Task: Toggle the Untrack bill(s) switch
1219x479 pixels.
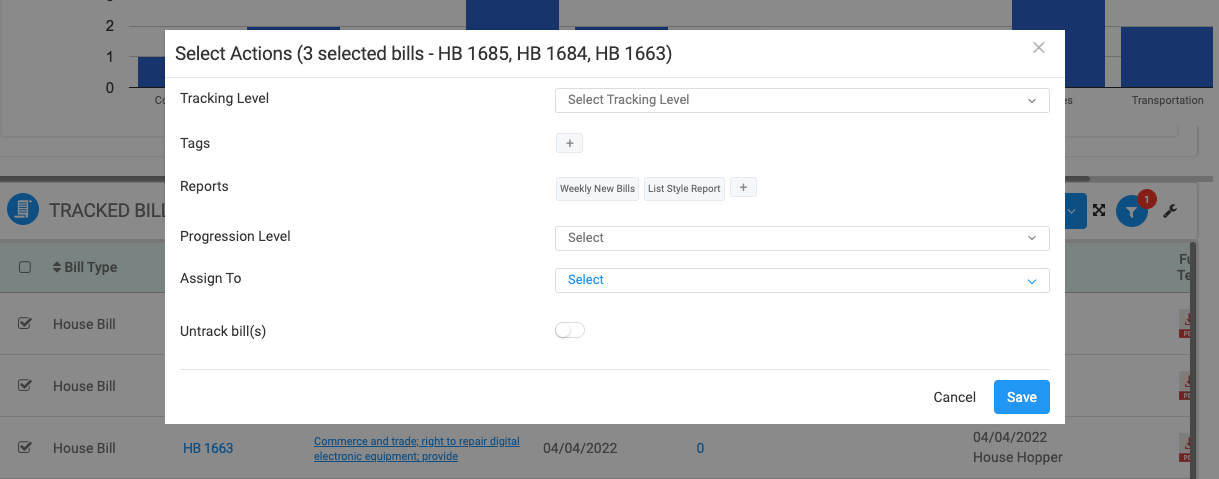Action: (570, 330)
